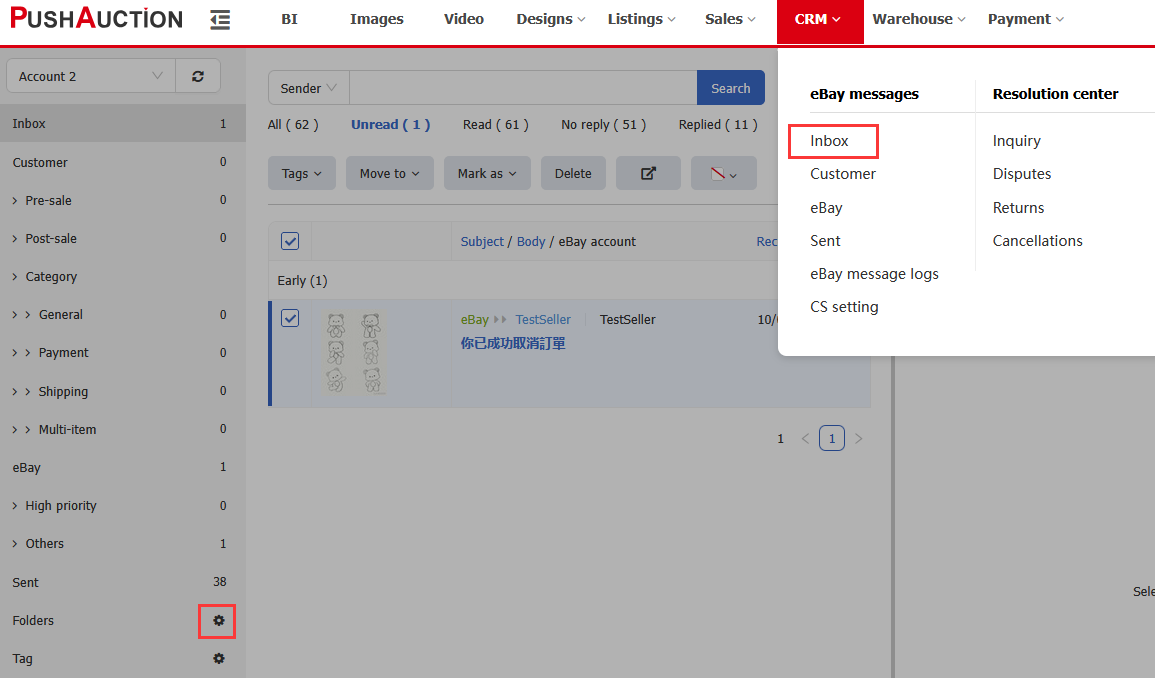Image resolution: width=1155 pixels, height=678 pixels.
Task: Uncheck the TestSeller message checkbox
Action: [x=290, y=318]
